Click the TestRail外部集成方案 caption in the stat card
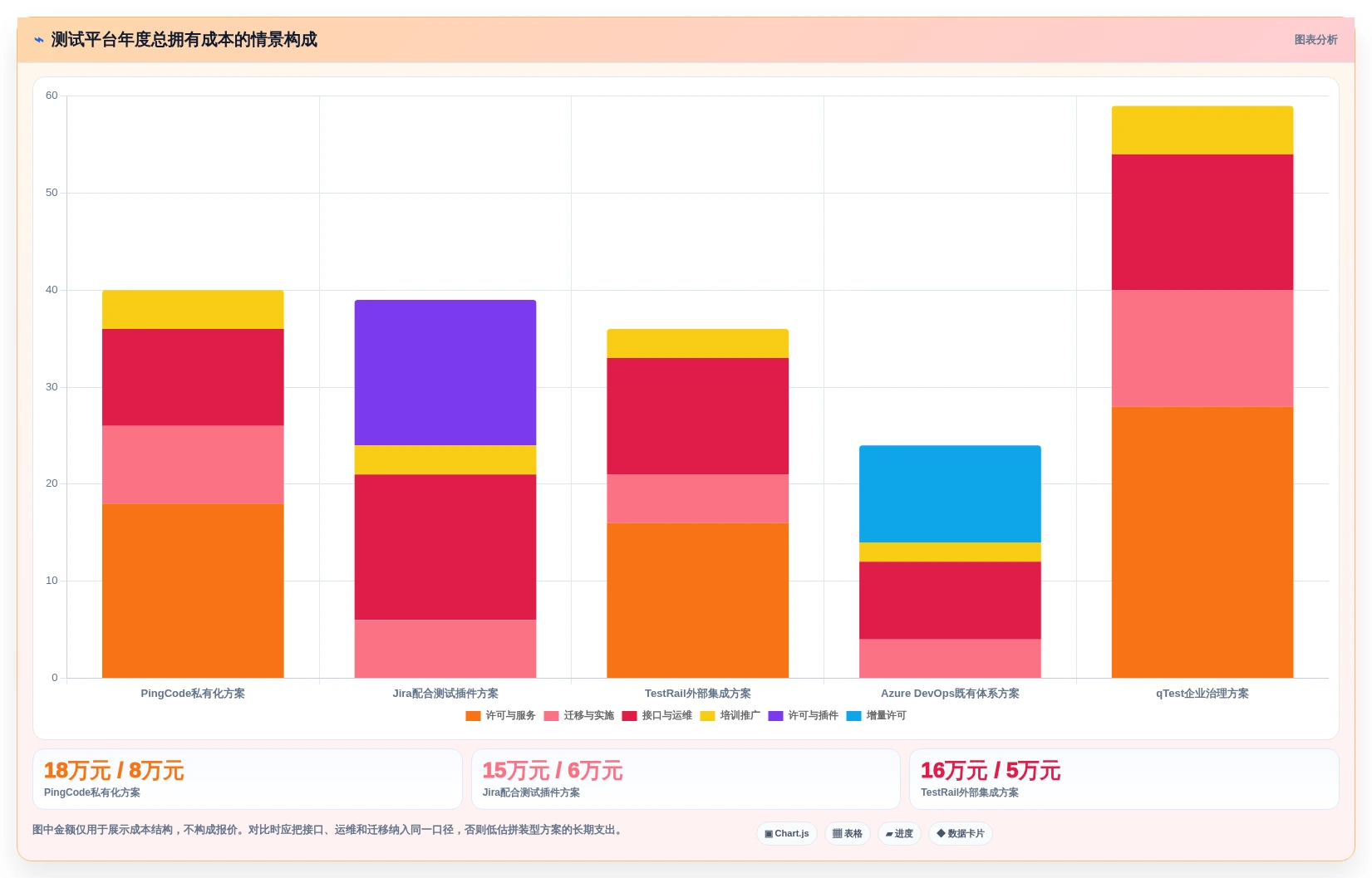1372x878 pixels. (970, 792)
